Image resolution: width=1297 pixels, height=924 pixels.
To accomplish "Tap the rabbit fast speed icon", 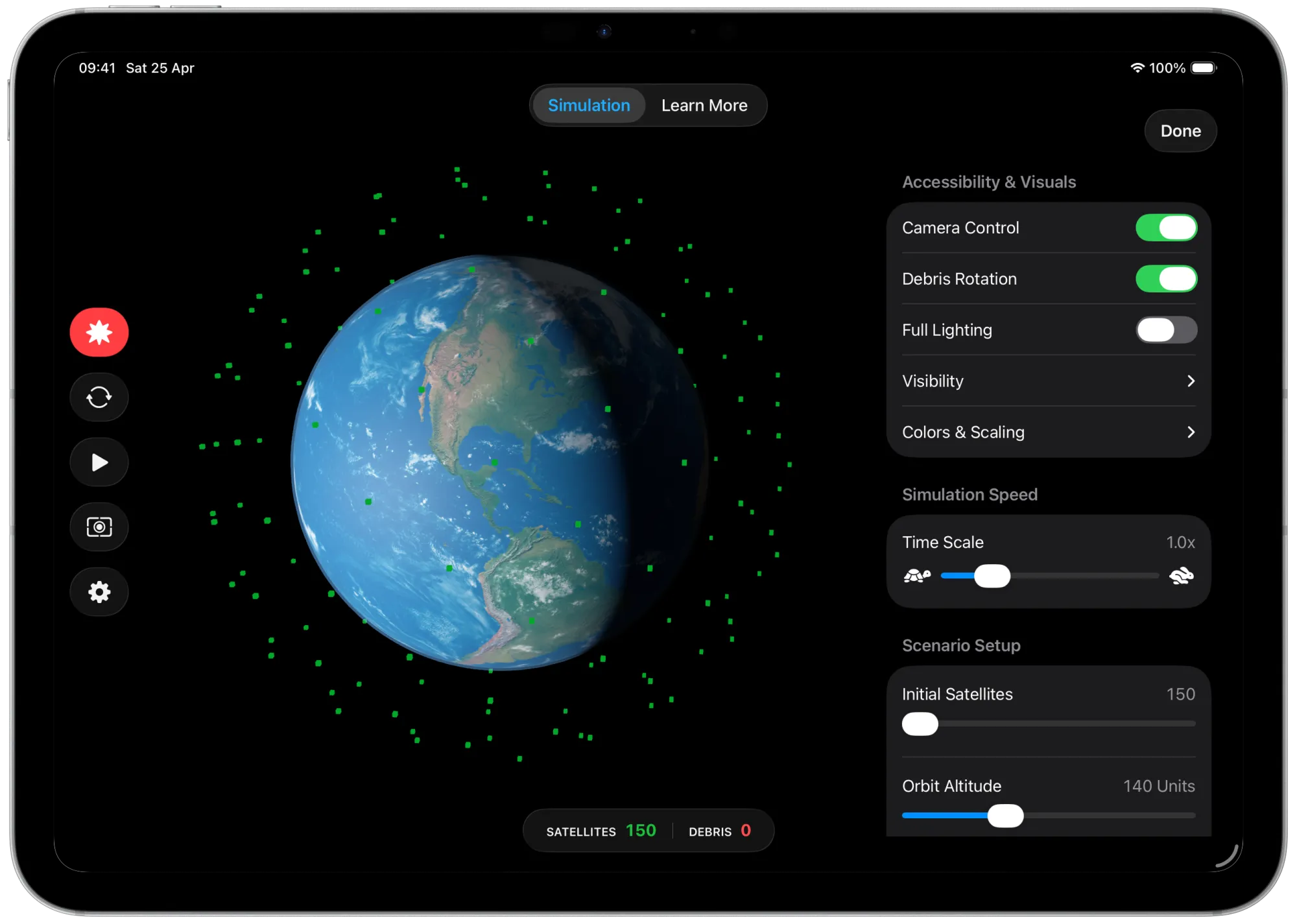I will tap(1181, 576).
